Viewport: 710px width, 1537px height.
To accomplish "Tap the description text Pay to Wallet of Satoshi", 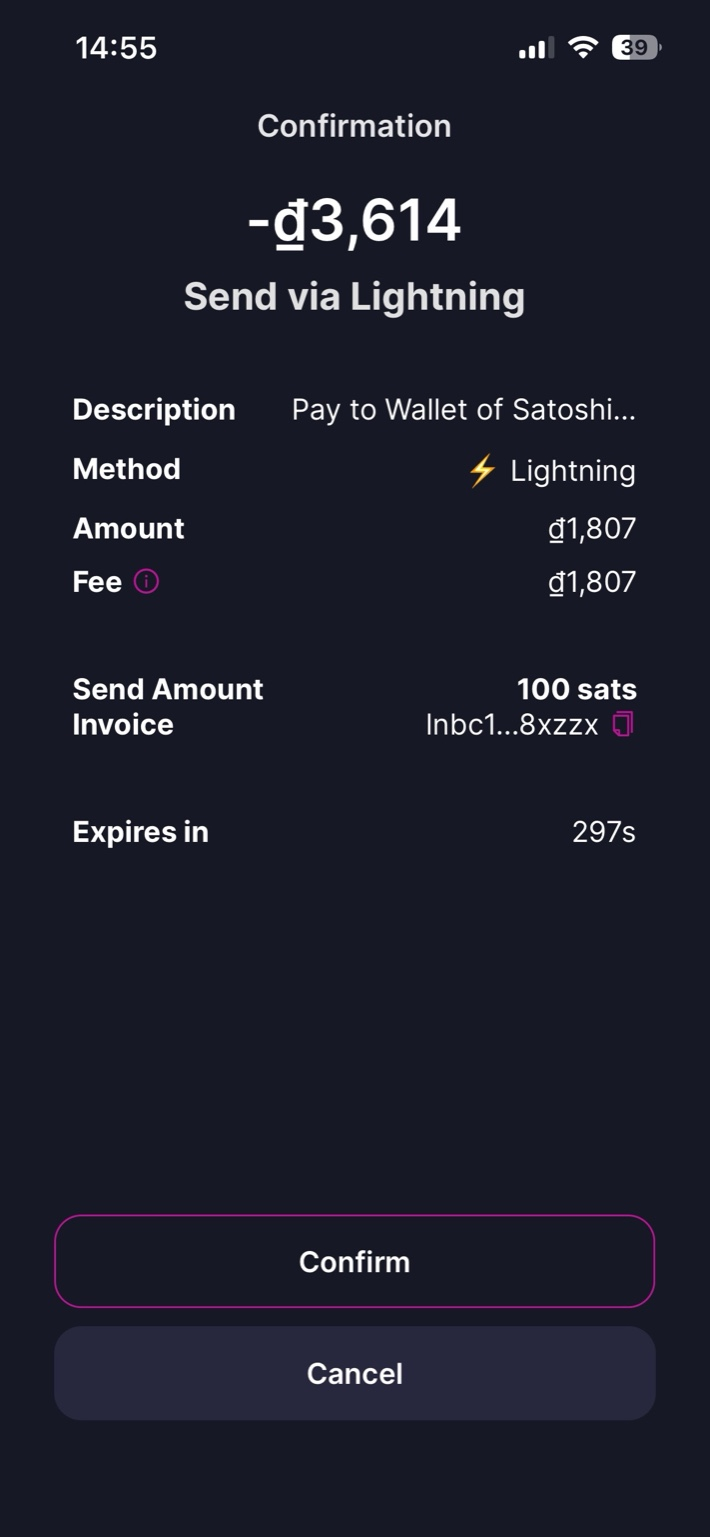I will point(463,410).
